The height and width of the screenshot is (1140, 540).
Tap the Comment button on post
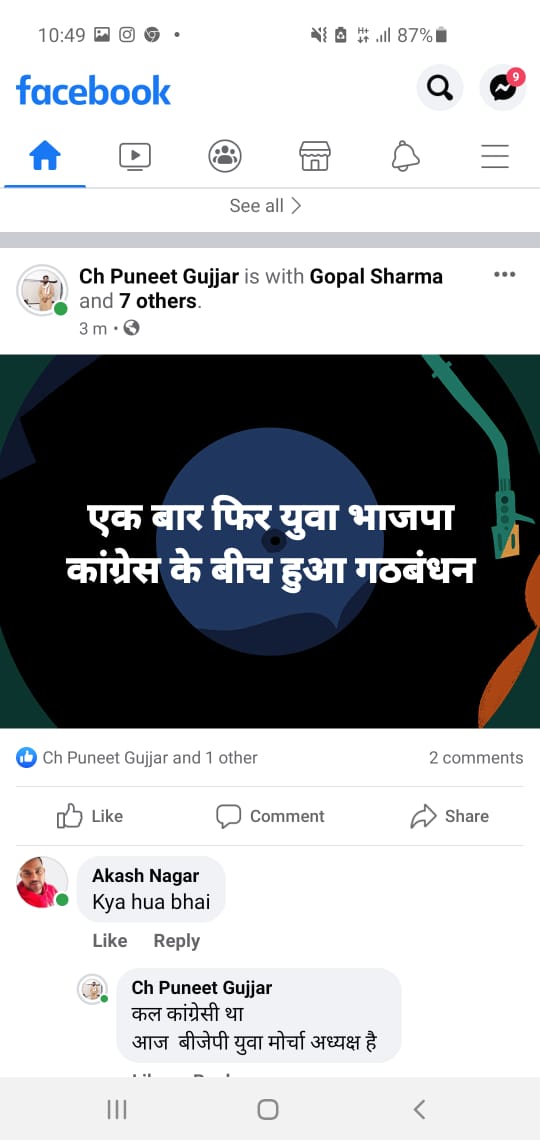[x=270, y=816]
